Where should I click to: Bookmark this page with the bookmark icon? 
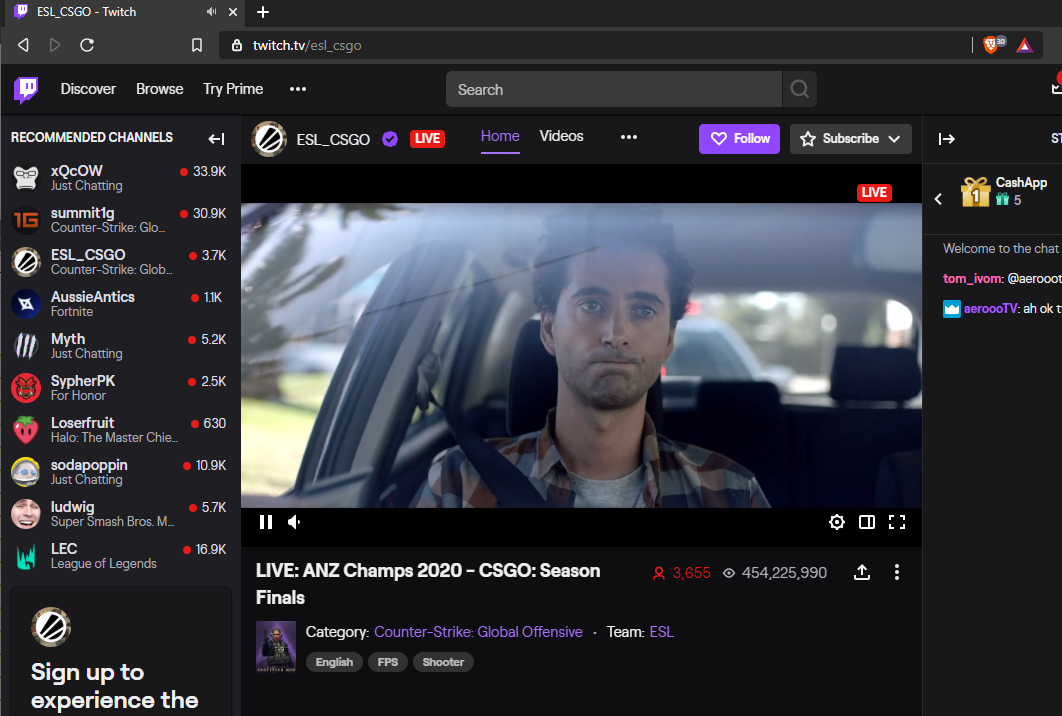[196, 45]
